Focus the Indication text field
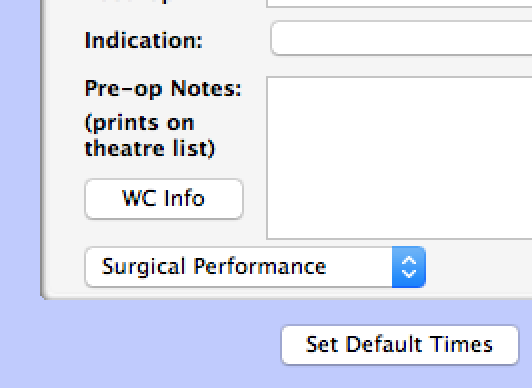The image size is (532, 388). click(401, 38)
